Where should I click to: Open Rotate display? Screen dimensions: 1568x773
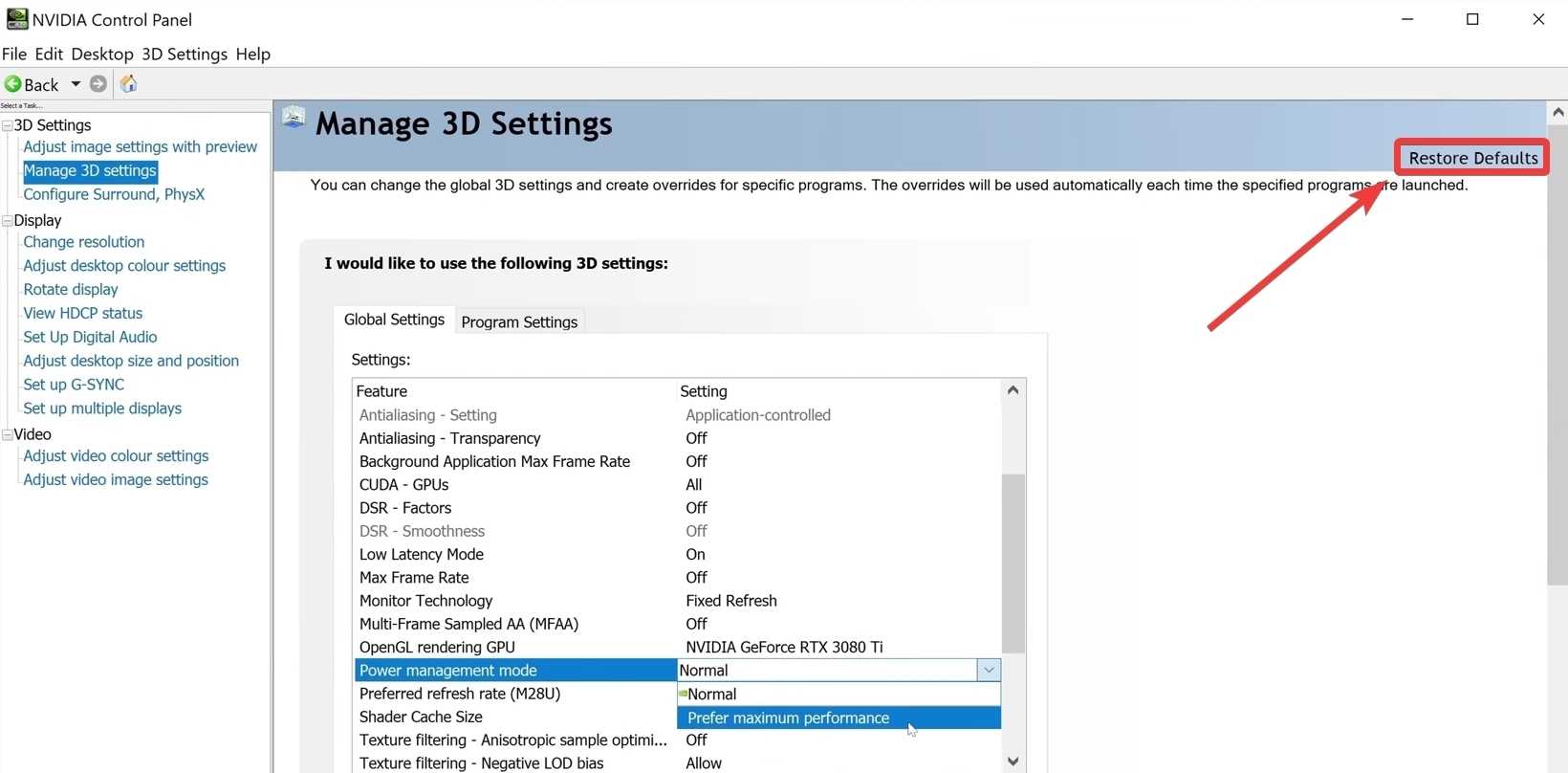(x=71, y=289)
